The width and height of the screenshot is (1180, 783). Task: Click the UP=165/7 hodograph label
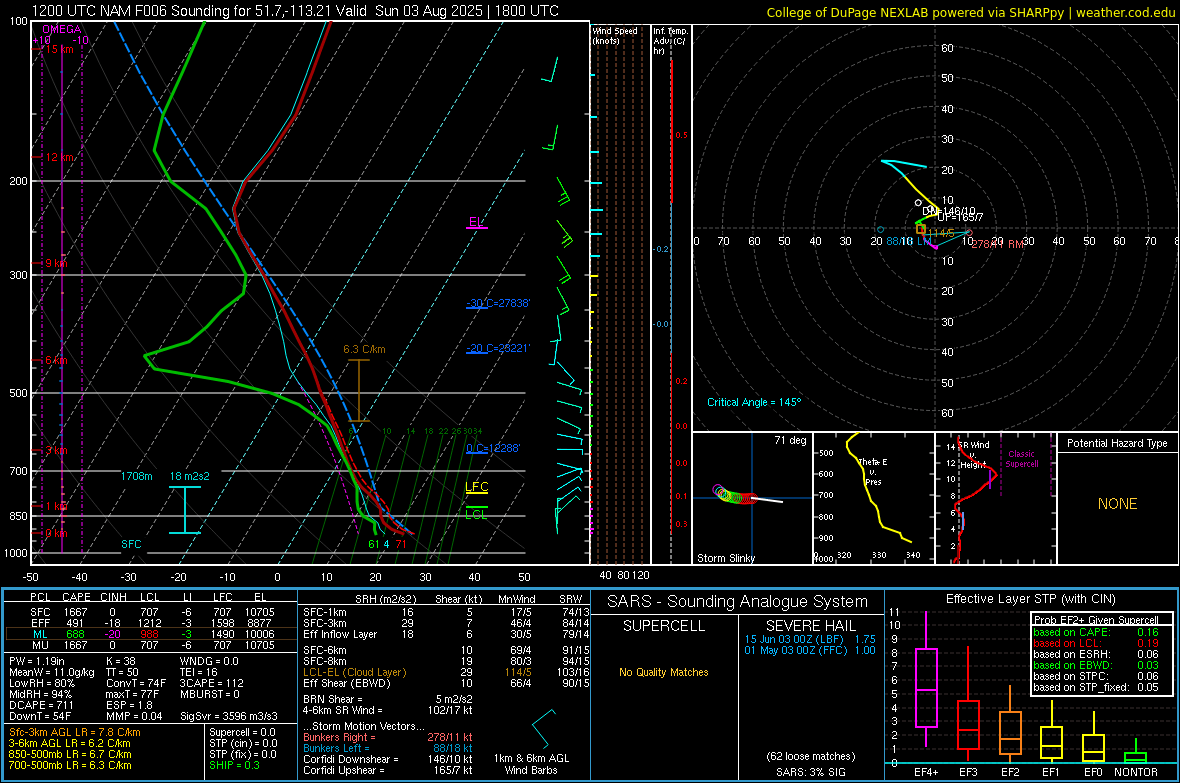point(960,217)
